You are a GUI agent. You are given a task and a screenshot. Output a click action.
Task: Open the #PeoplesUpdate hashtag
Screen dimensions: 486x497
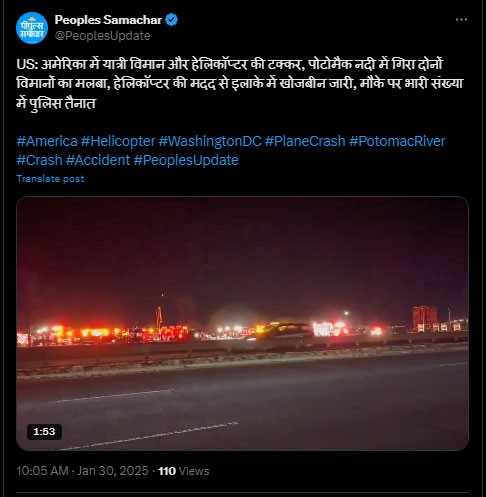[x=186, y=160]
